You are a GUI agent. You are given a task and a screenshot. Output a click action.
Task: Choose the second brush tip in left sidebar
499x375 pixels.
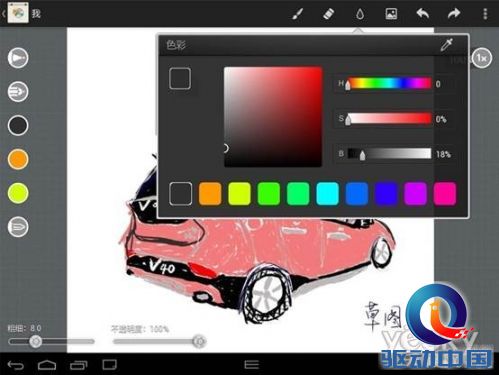pos(18,92)
